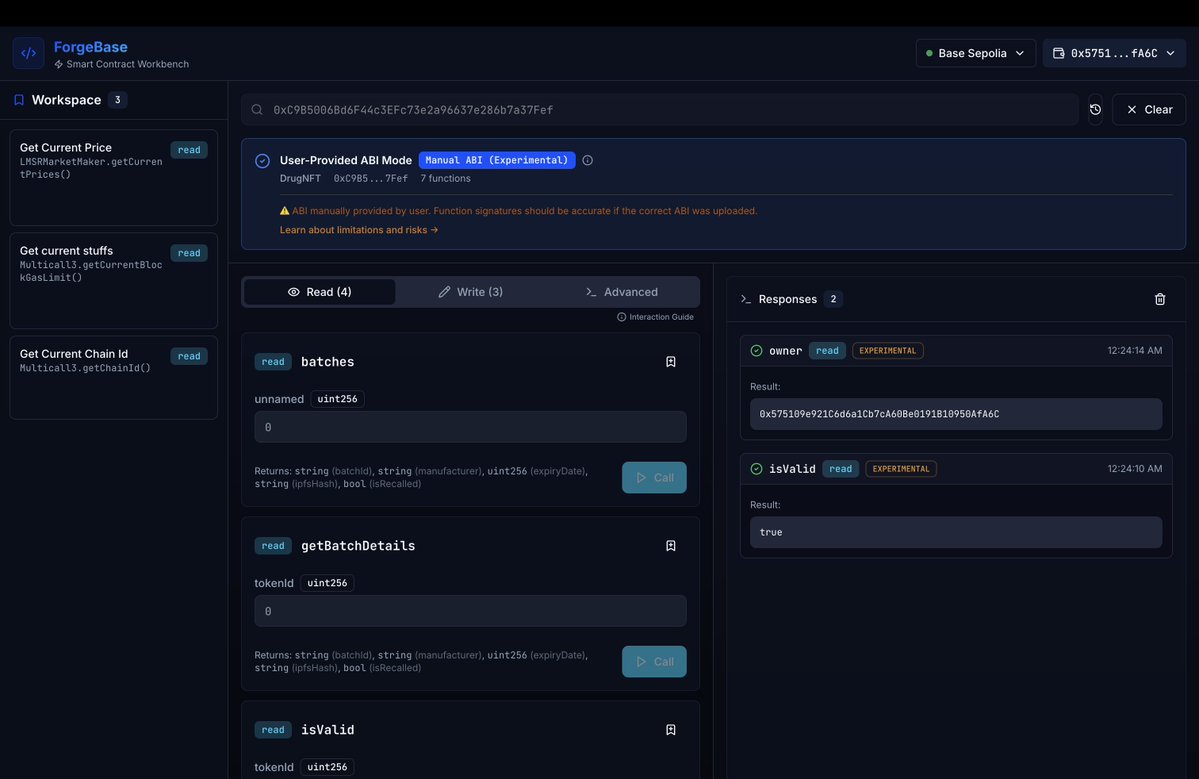Screen dimensions: 1199x779
Task: Click the EXPERIMENTAL badge on isValid response
Action: (901, 469)
